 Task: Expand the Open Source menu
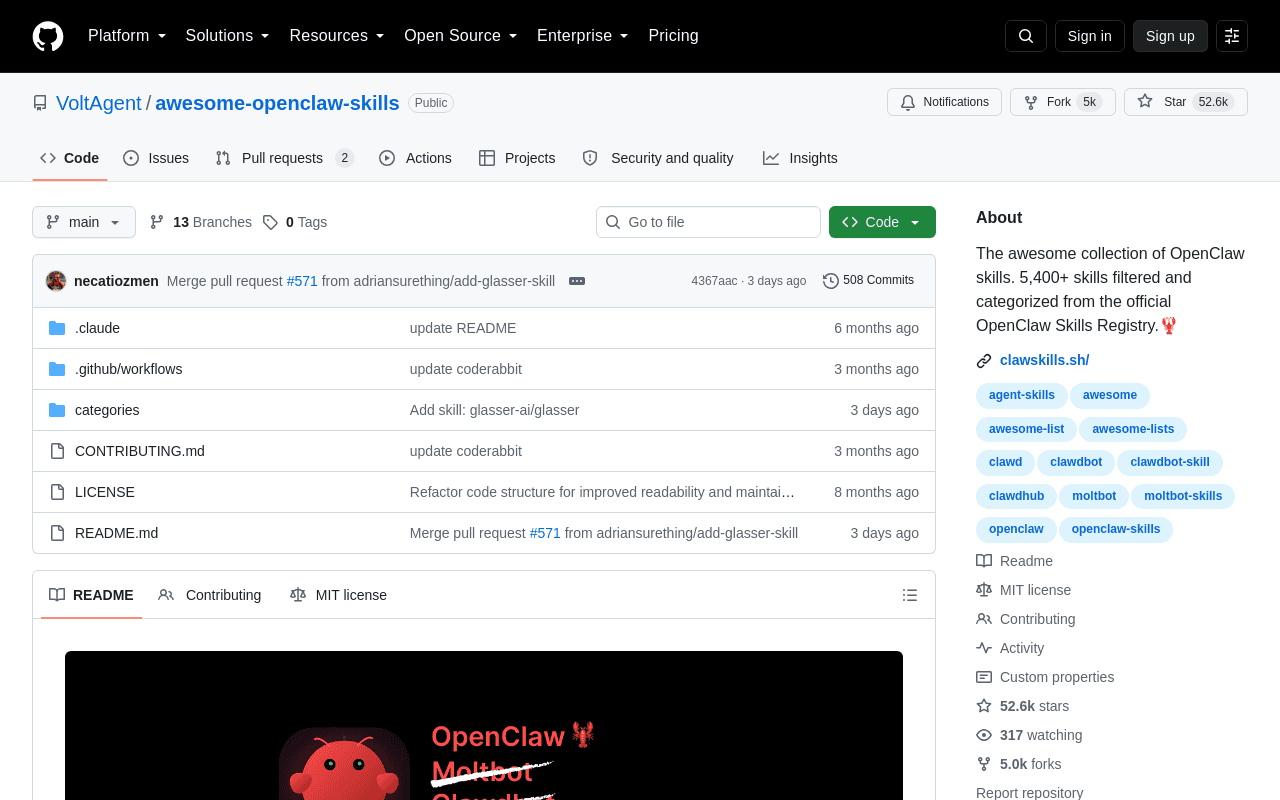pyautogui.click(x=461, y=36)
